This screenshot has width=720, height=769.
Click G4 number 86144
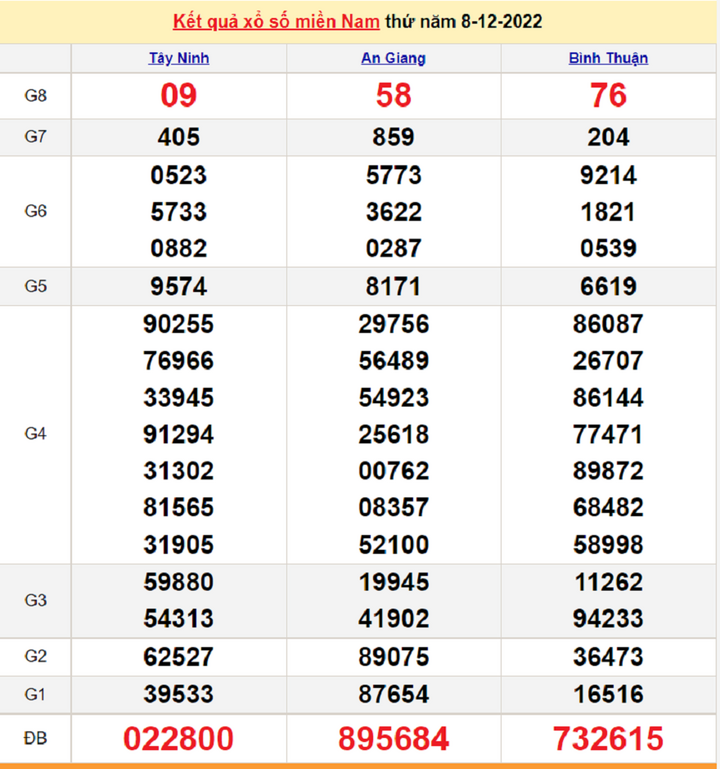click(x=608, y=398)
